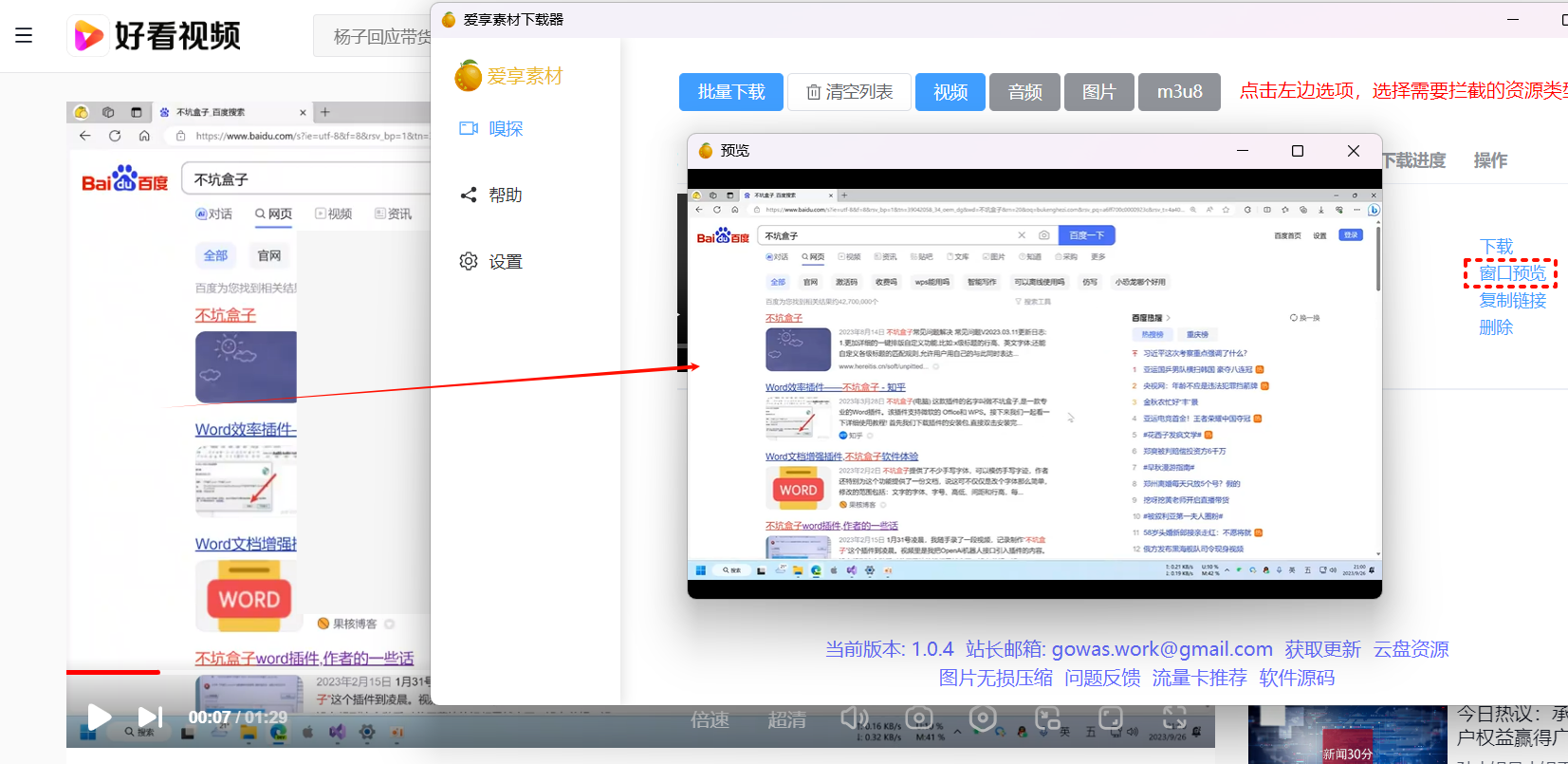Click the preview window video area
Screen dimensions: 1568x764
(x=1034, y=383)
